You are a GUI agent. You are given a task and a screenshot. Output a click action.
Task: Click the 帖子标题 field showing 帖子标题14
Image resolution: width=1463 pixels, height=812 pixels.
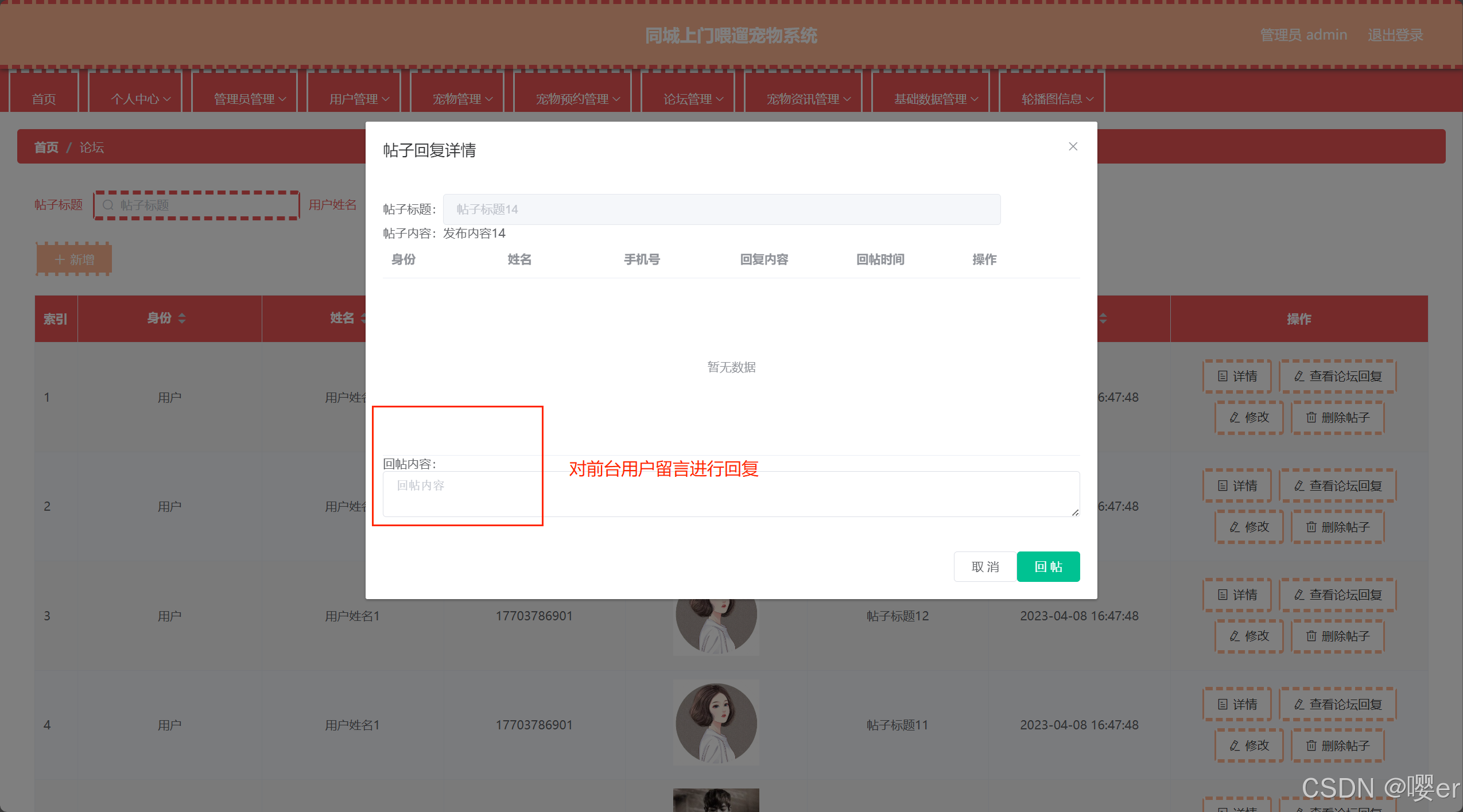click(721, 209)
